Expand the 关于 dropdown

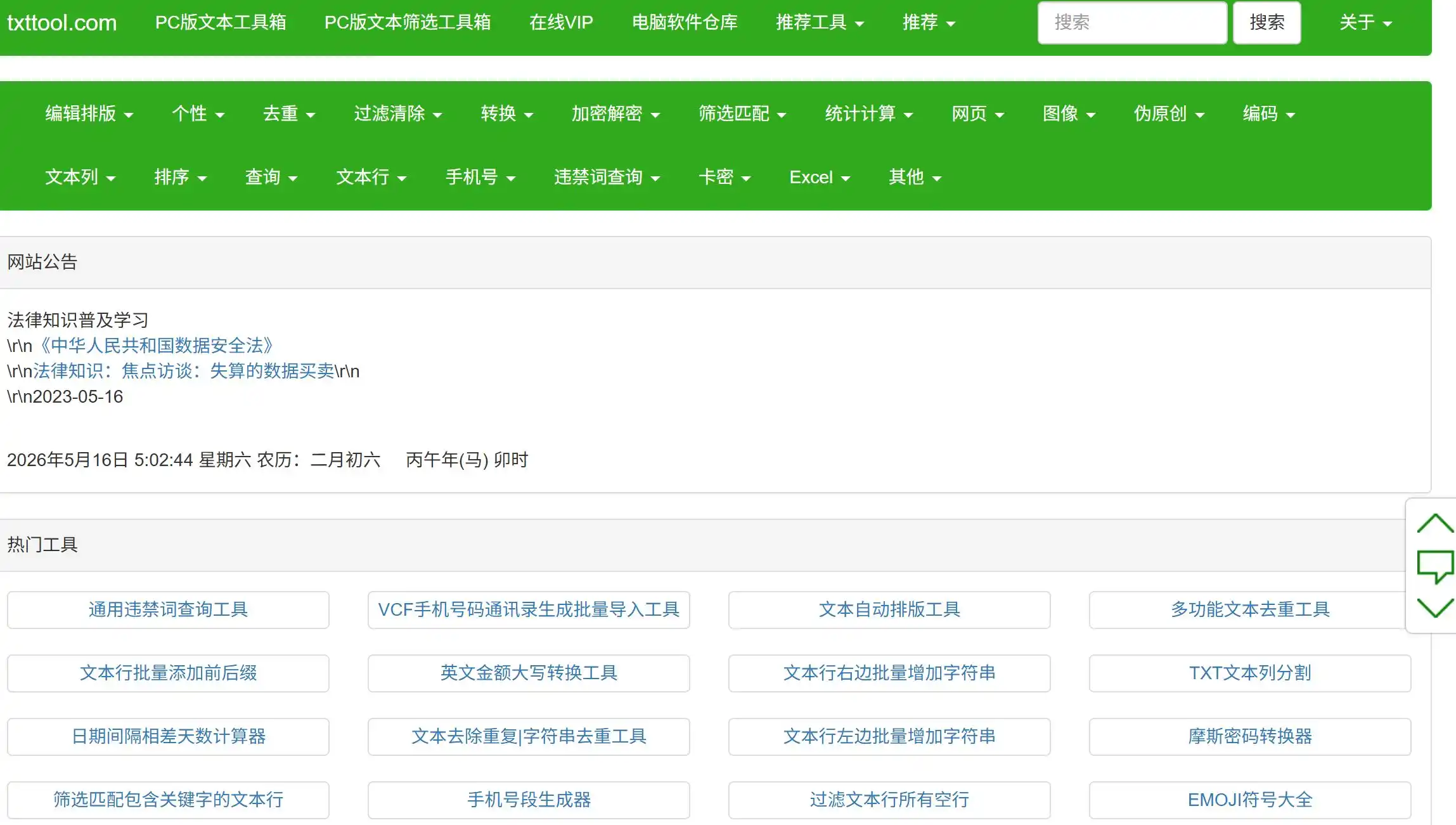pos(1365,23)
